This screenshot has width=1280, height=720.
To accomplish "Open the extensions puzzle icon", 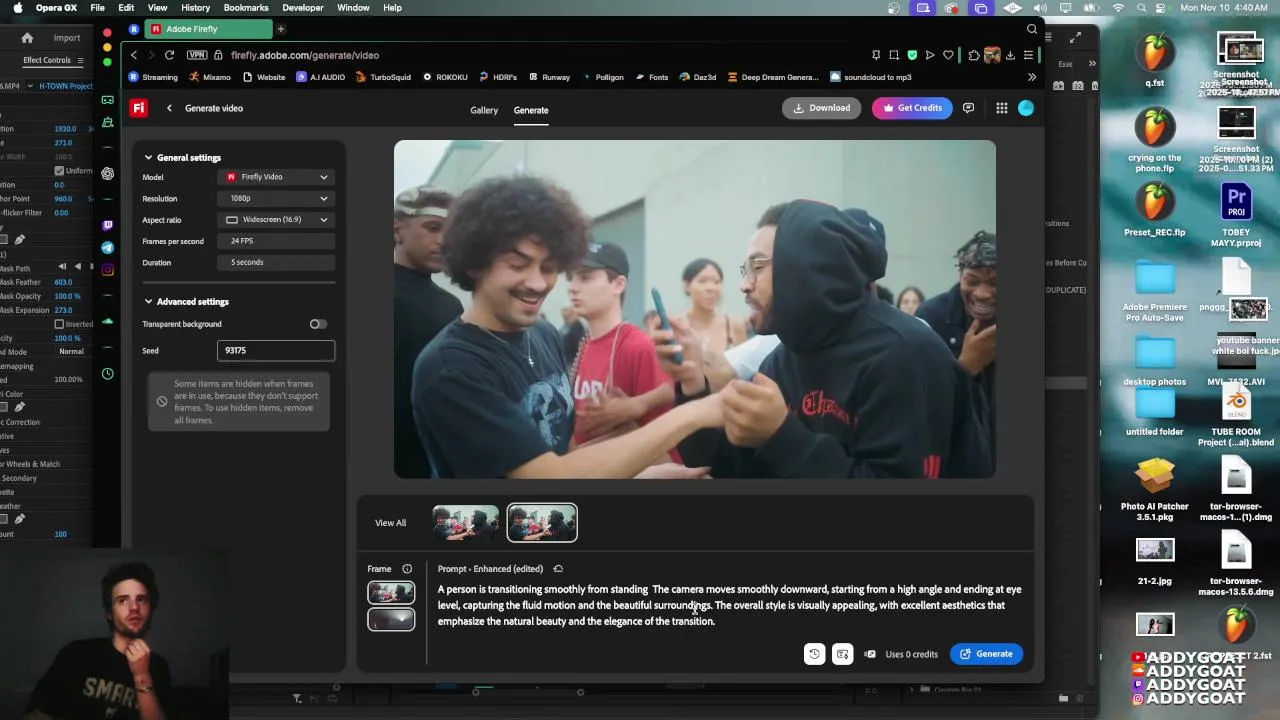I will (974, 55).
